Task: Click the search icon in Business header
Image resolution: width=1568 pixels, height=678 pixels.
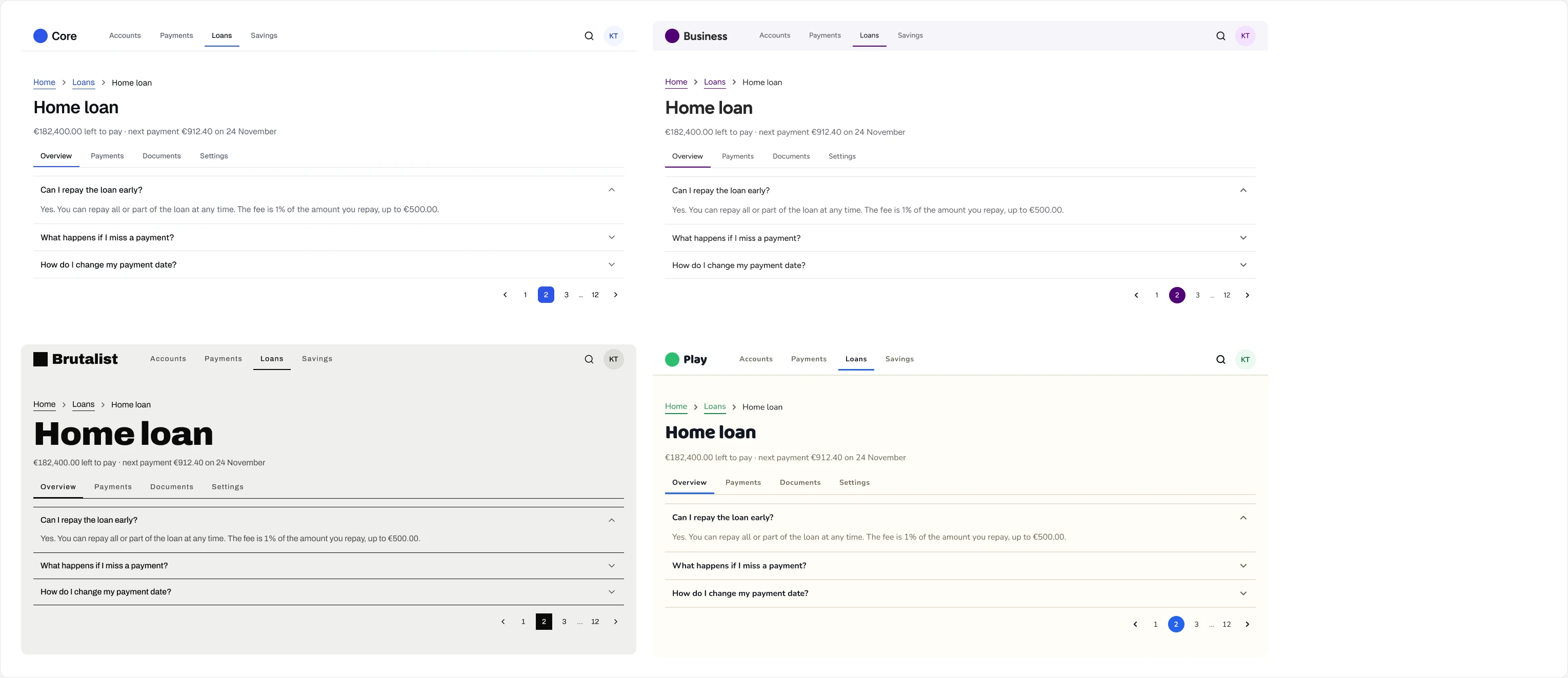Action: click(1220, 36)
